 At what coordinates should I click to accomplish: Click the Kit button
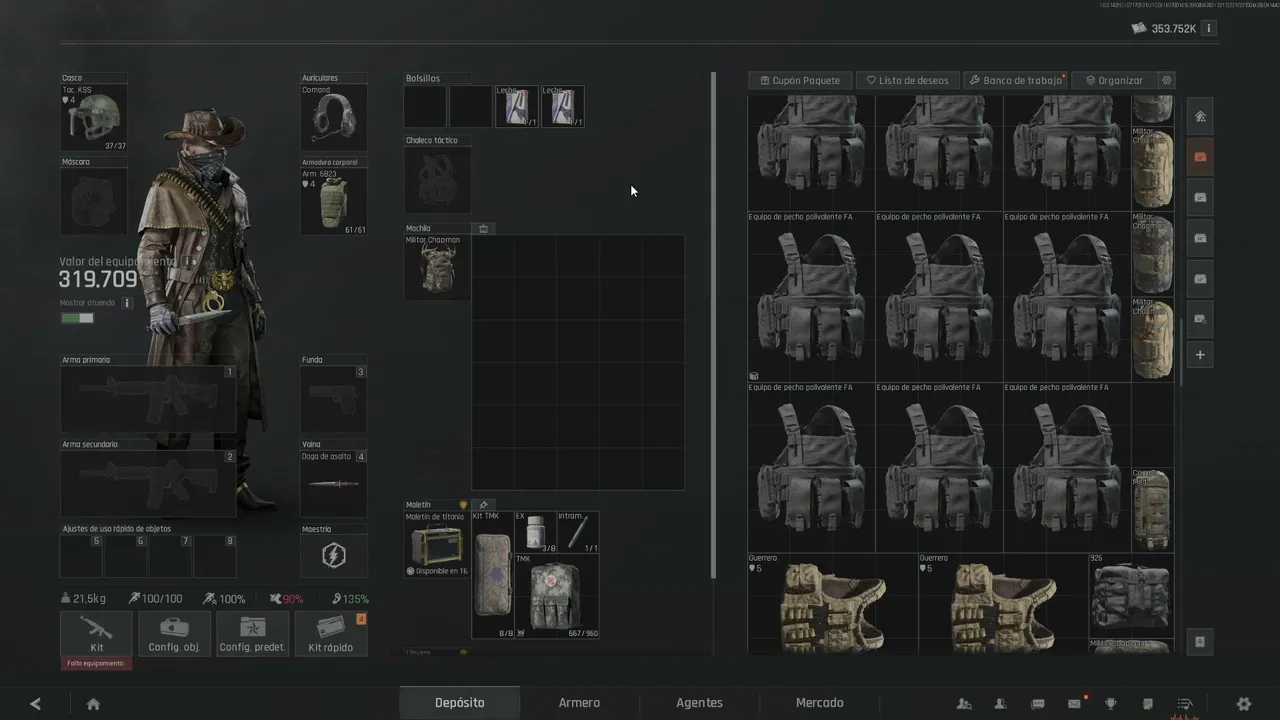click(x=96, y=633)
